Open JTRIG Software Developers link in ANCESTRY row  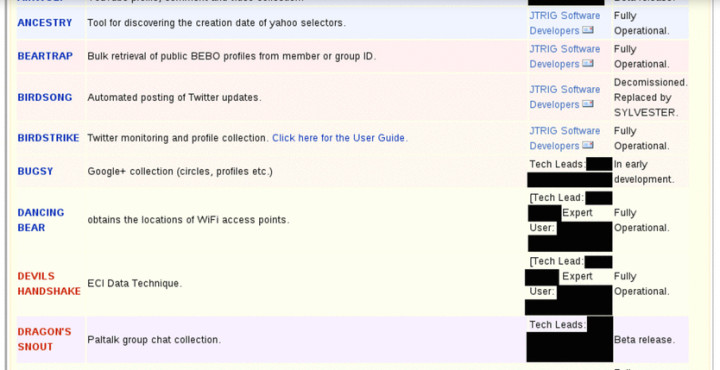[x=565, y=23]
